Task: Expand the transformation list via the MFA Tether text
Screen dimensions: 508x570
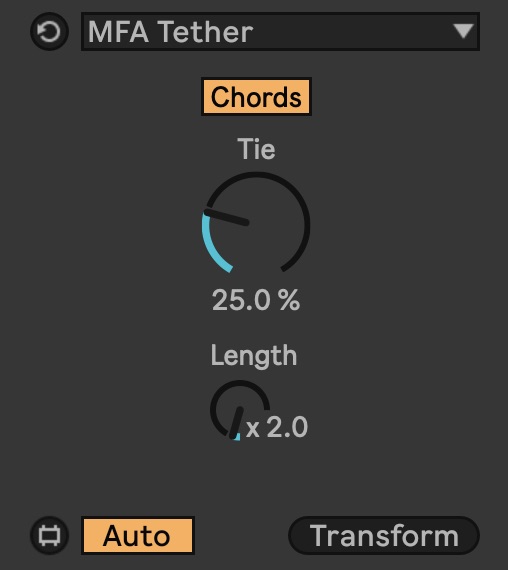Action: click(x=170, y=32)
